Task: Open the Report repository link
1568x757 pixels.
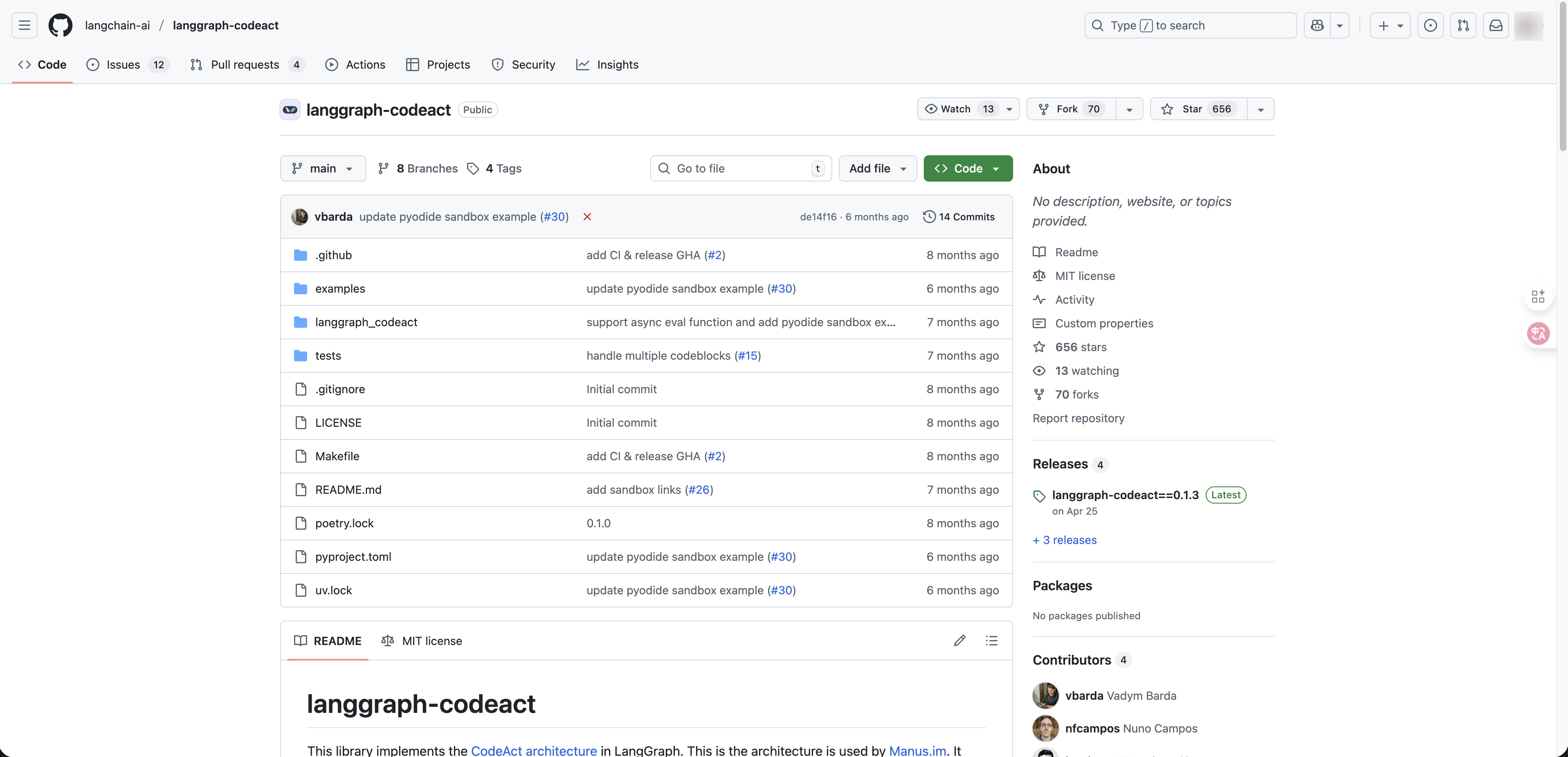Action: pos(1078,418)
